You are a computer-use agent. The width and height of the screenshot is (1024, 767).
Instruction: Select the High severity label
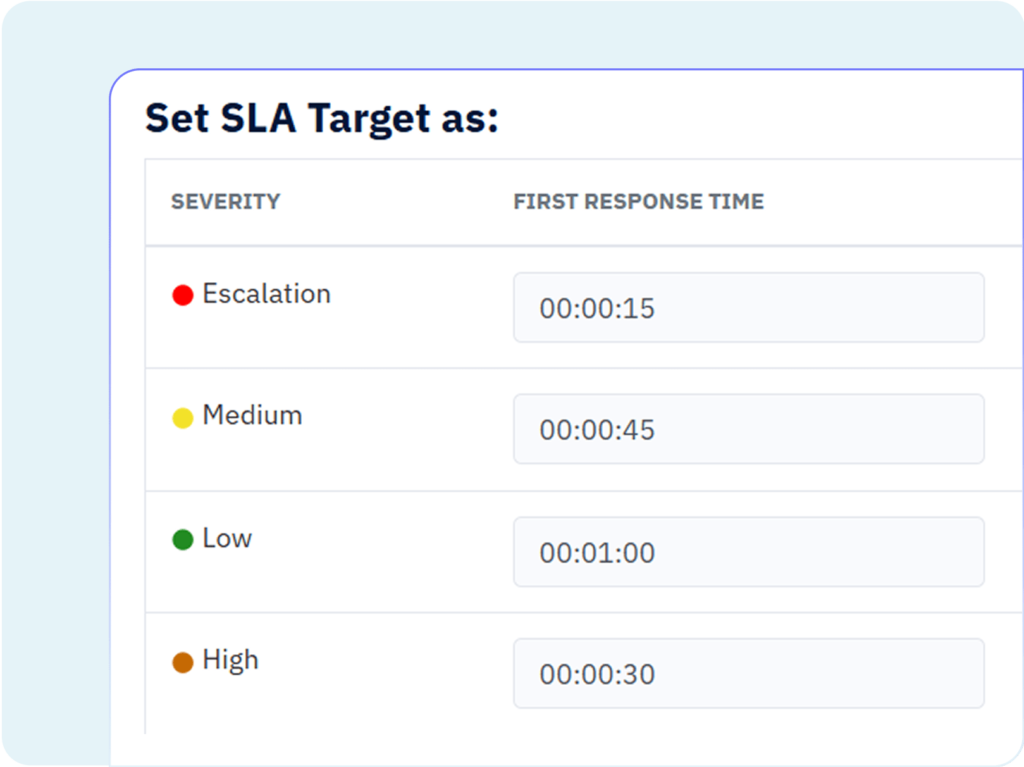[230, 661]
